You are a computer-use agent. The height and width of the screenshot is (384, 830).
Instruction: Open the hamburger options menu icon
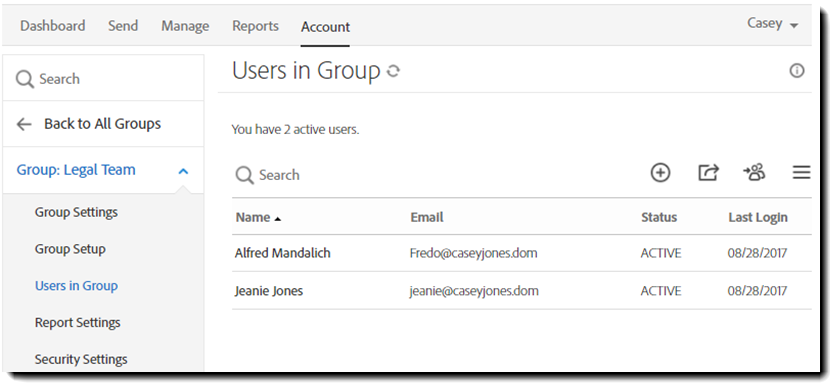[x=801, y=173]
